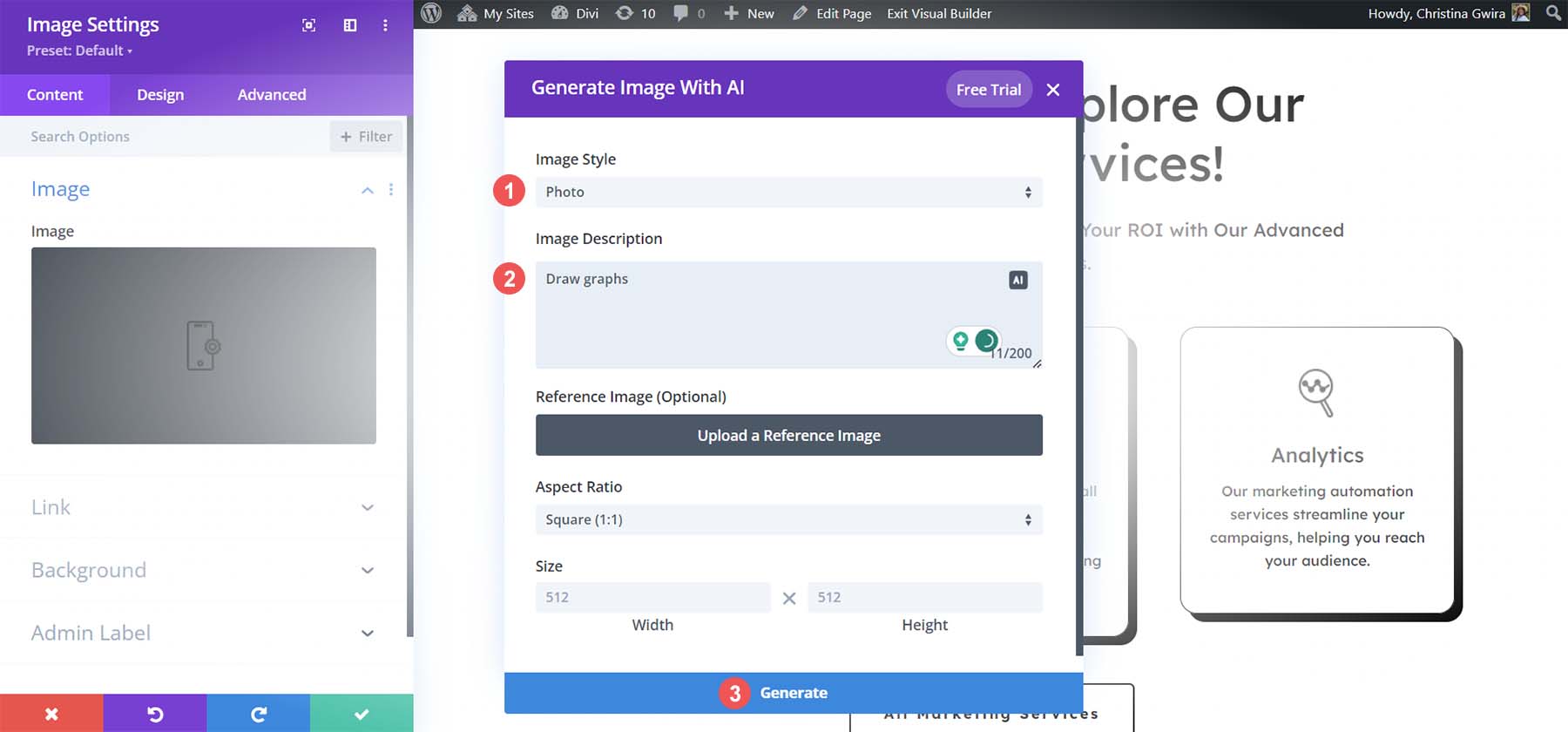The width and height of the screenshot is (1568, 732).
Task: Click the Analytics card heading
Action: (1317, 456)
